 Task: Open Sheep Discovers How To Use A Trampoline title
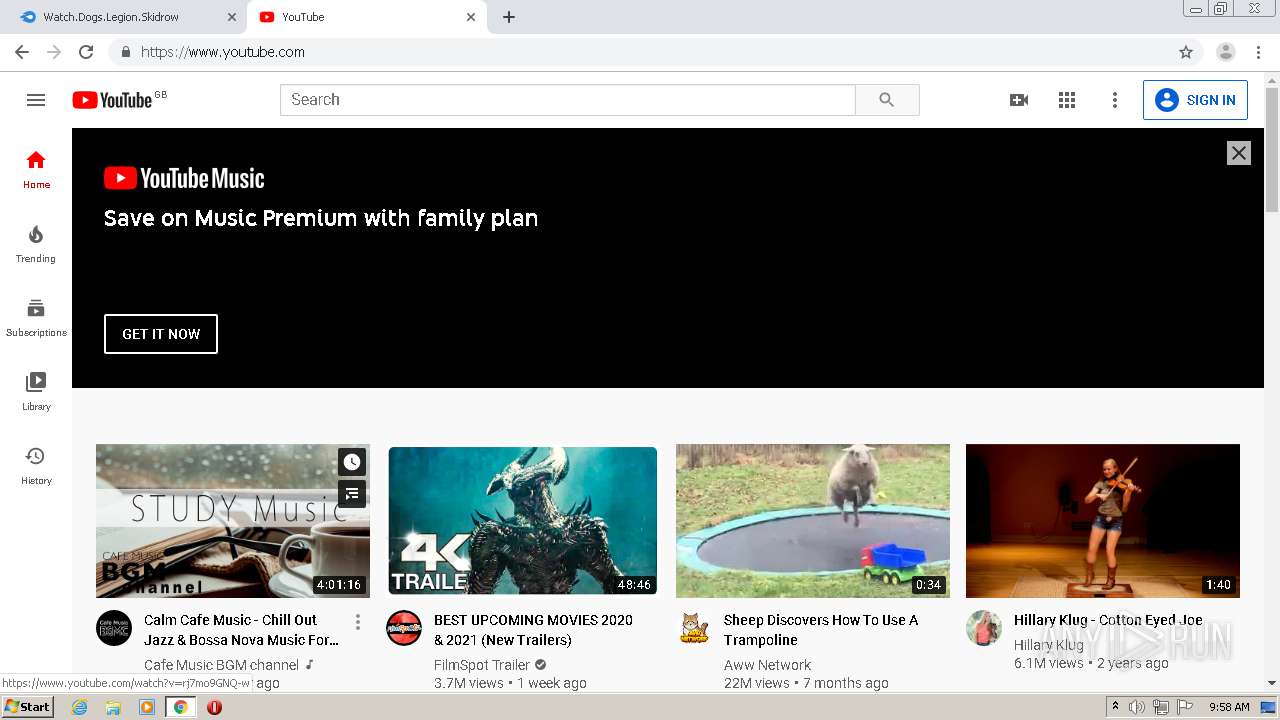tap(821, 630)
